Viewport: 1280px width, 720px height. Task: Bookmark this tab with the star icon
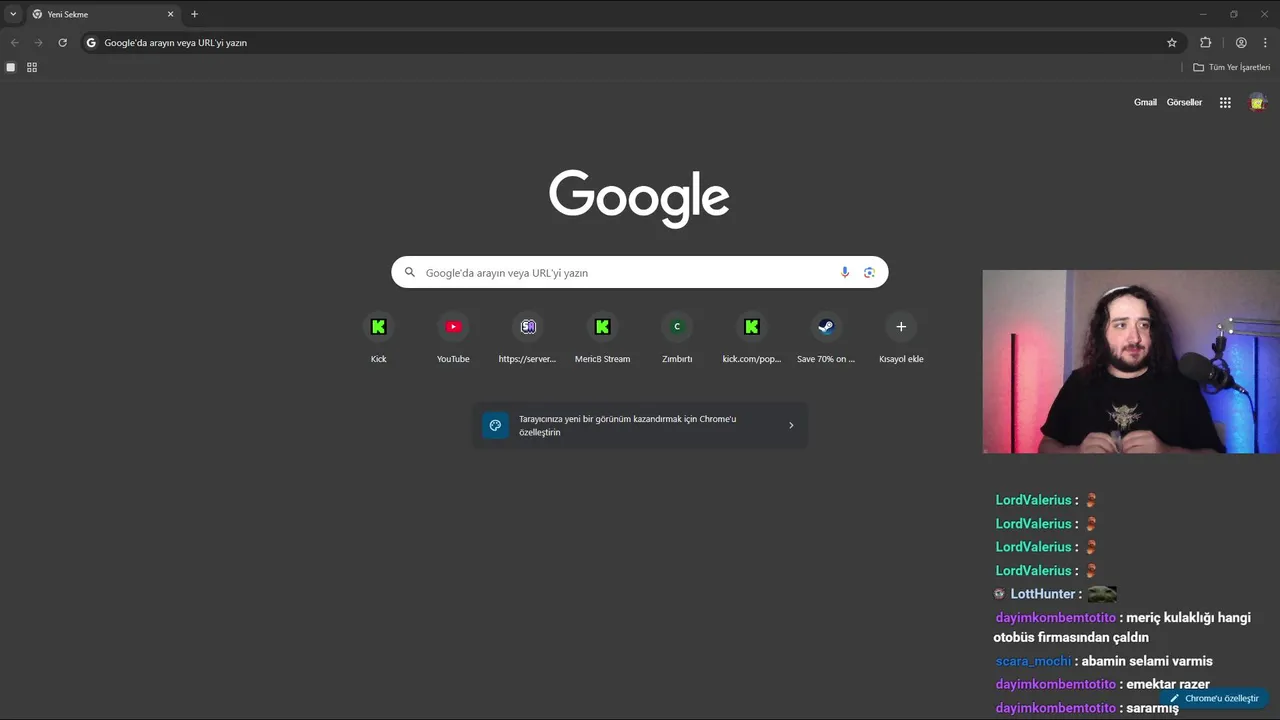(1172, 43)
